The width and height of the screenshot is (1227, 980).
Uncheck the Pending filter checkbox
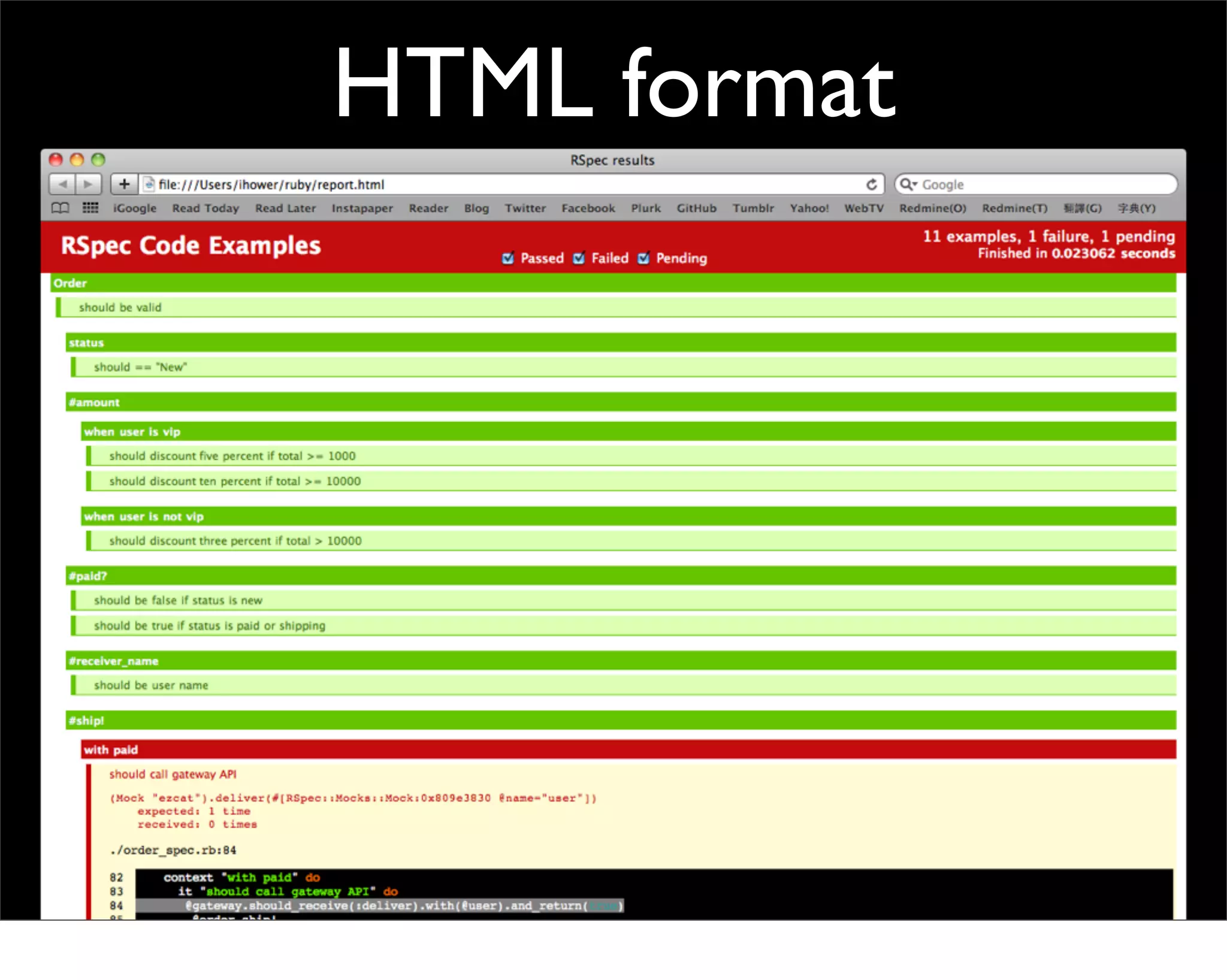pyautogui.click(x=643, y=258)
